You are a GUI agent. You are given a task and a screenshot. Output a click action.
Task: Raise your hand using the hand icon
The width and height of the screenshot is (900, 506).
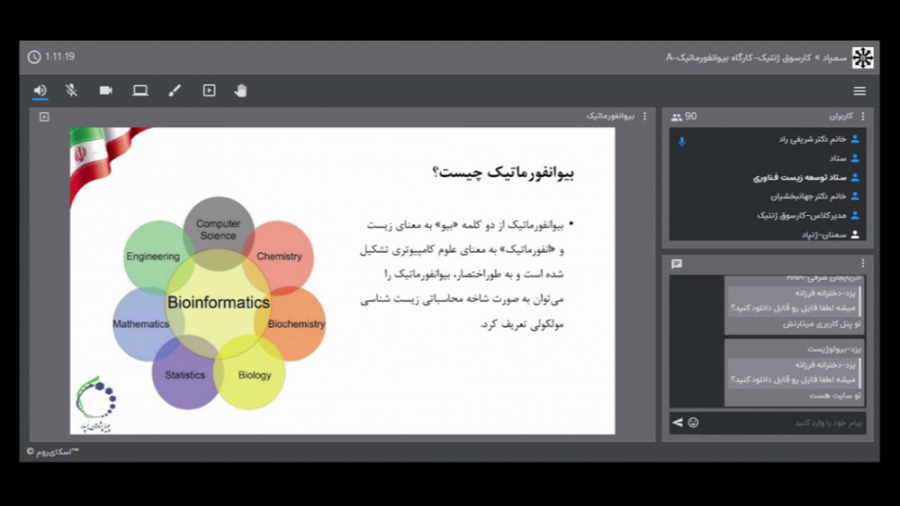click(x=241, y=91)
